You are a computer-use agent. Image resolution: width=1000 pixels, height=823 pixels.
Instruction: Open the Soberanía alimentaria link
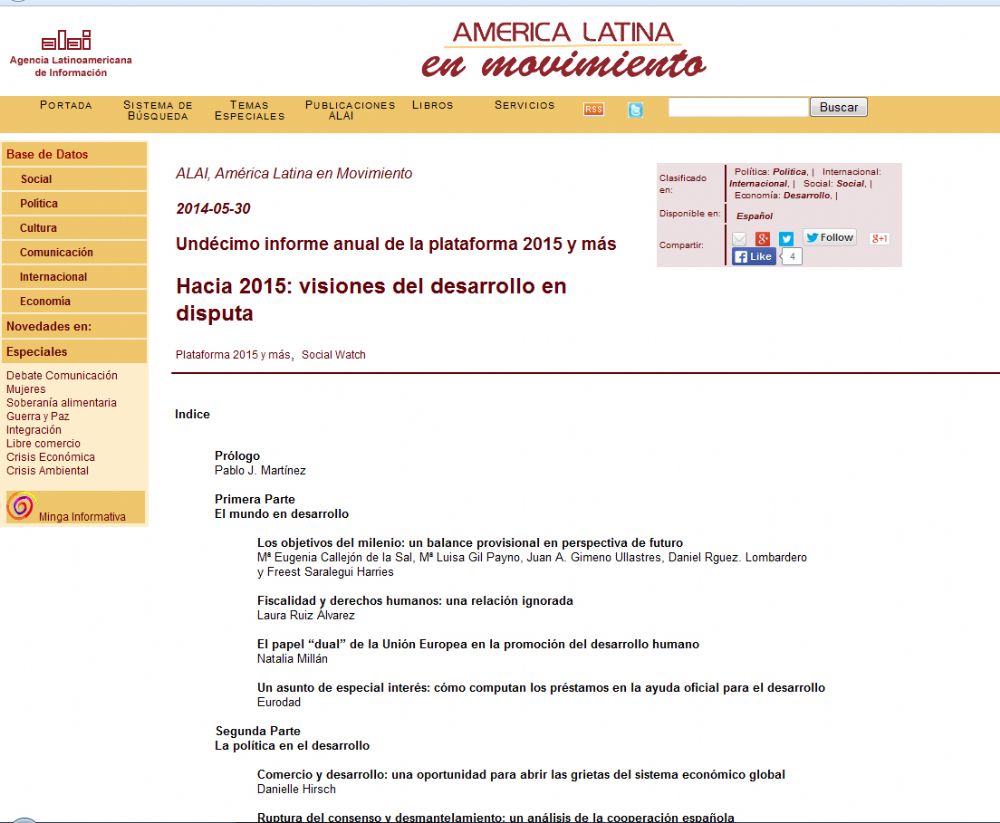point(61,403)
